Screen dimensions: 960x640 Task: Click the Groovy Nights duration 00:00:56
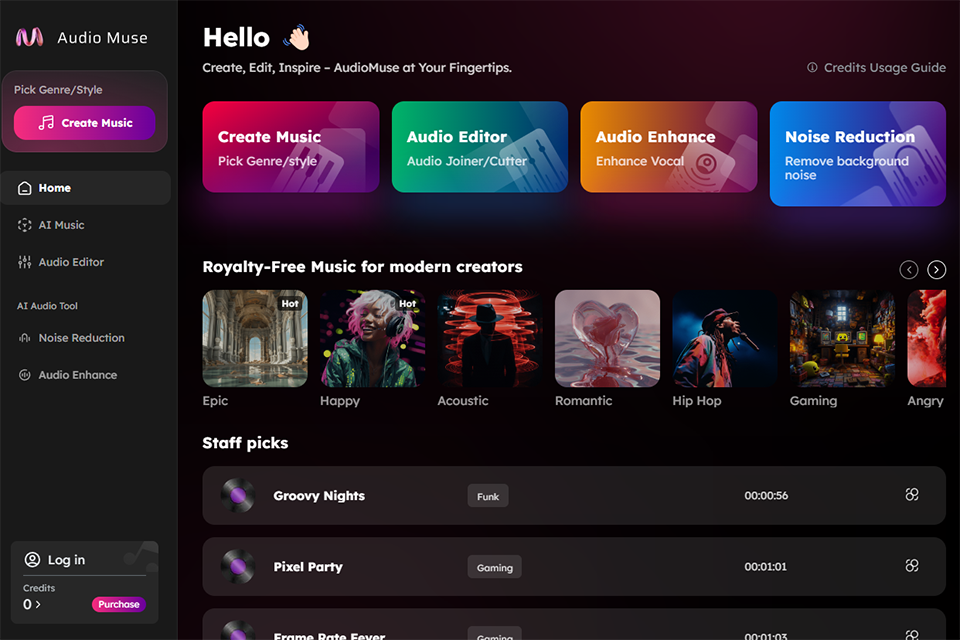[x=766, y=495]
